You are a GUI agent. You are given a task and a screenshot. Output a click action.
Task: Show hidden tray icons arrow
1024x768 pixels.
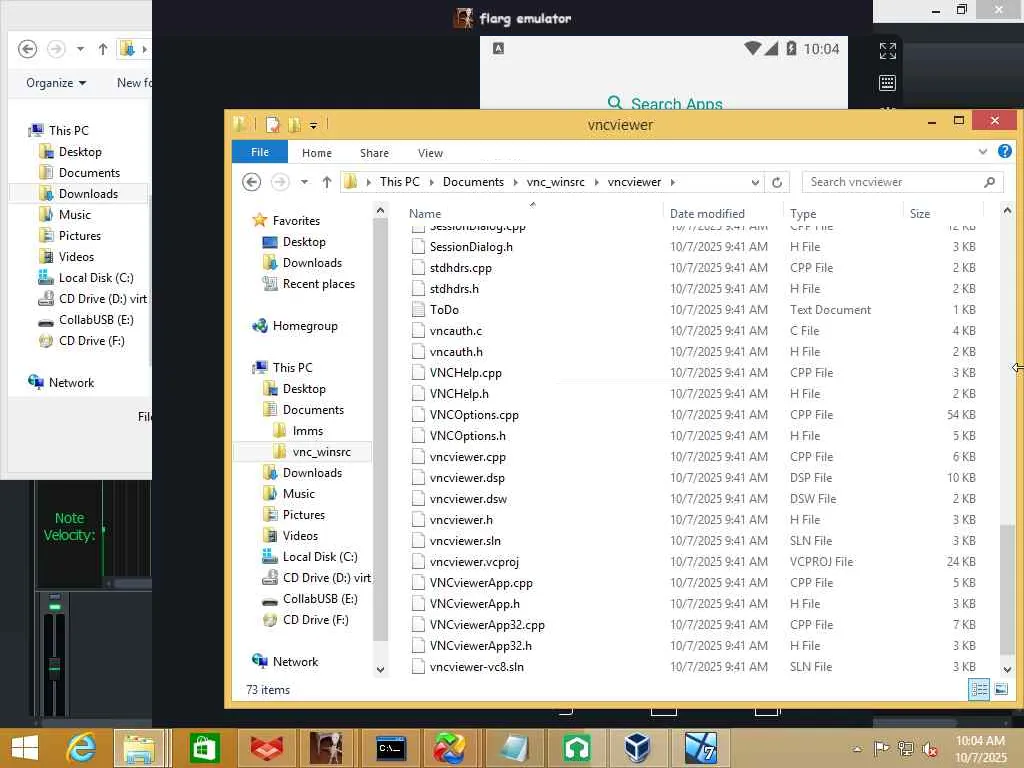point(857,749)
